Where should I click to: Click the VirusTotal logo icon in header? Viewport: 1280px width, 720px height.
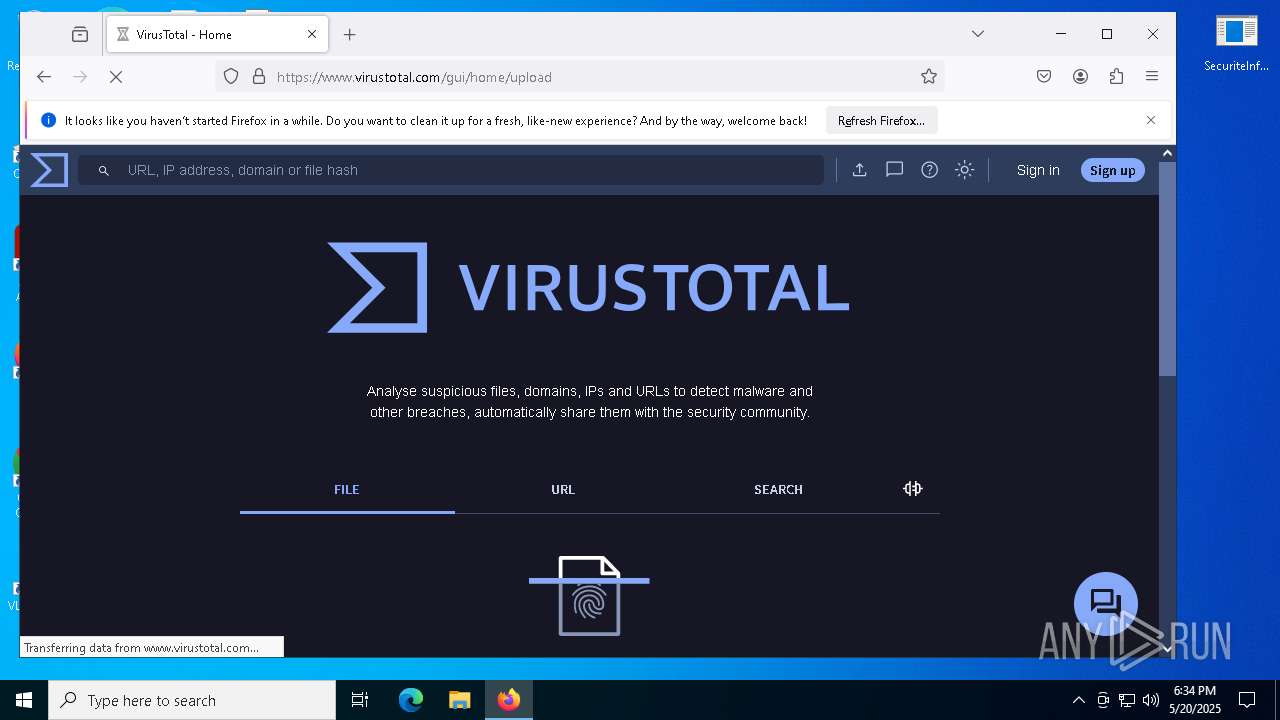[49, 170]
